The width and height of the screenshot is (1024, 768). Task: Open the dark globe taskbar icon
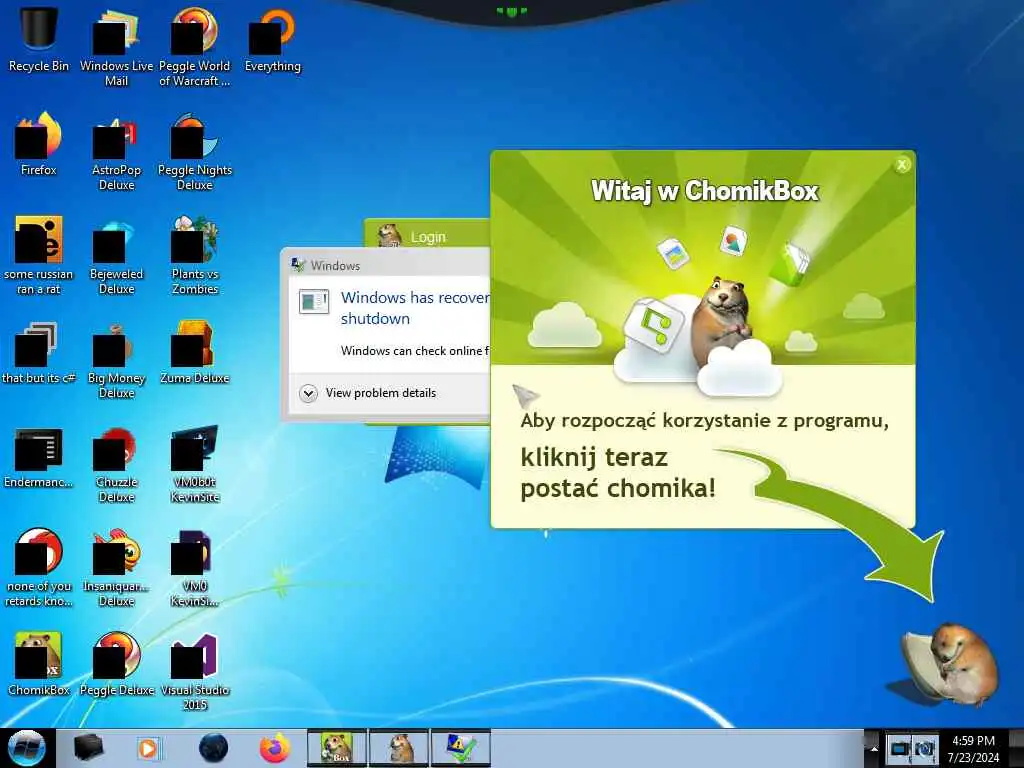[214, 748]
